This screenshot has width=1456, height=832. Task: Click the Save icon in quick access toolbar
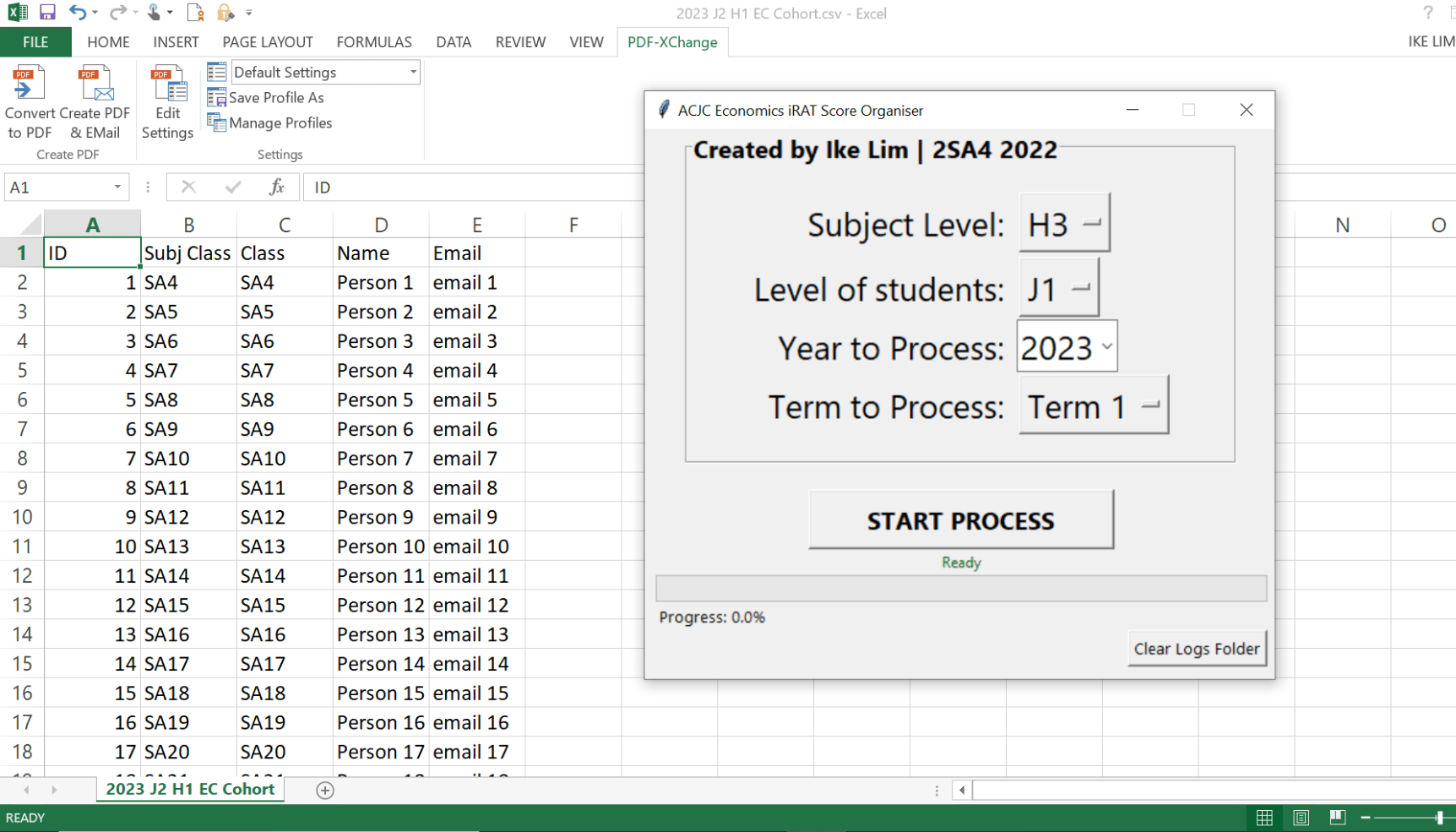47,13
